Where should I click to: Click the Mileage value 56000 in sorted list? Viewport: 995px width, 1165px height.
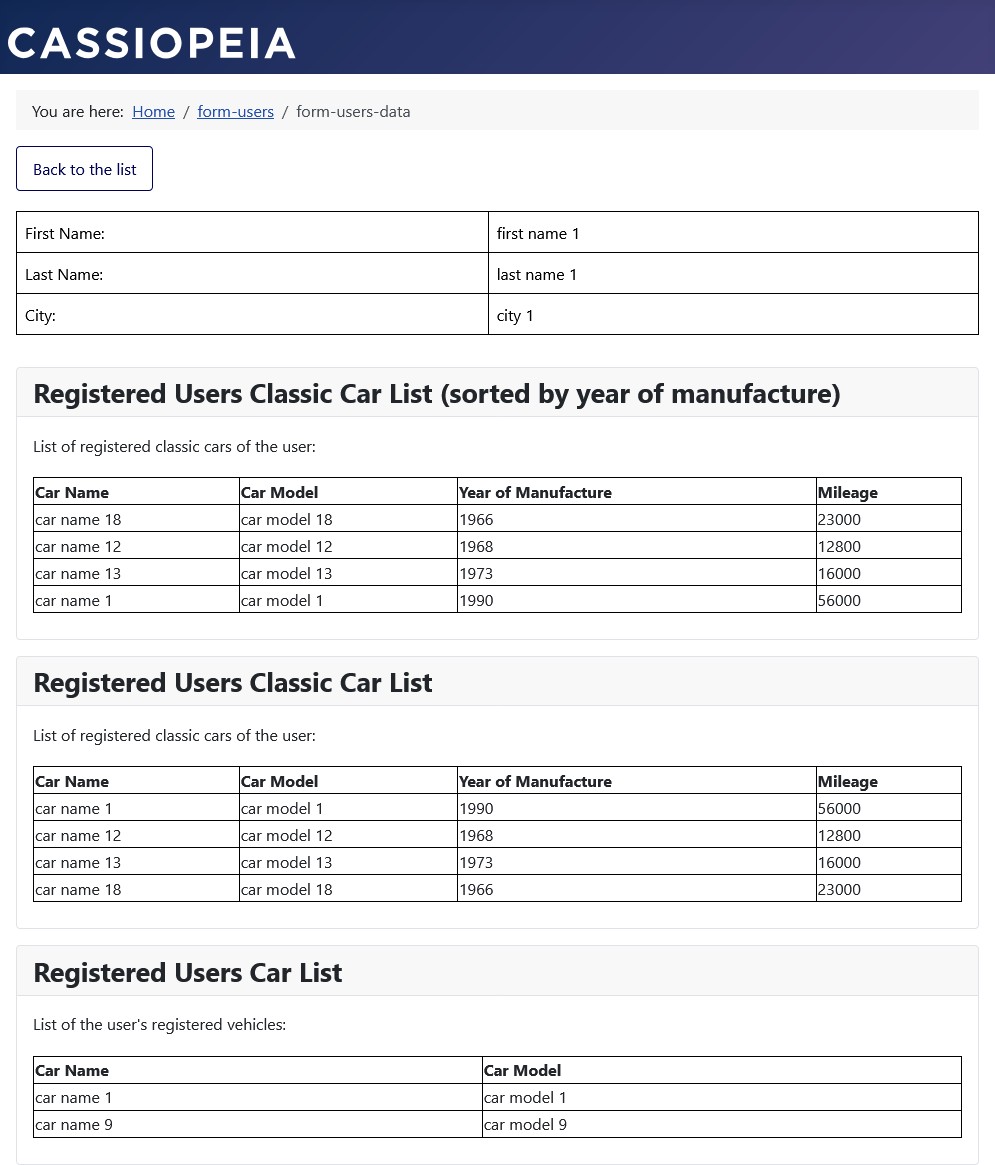coord(839,599)
